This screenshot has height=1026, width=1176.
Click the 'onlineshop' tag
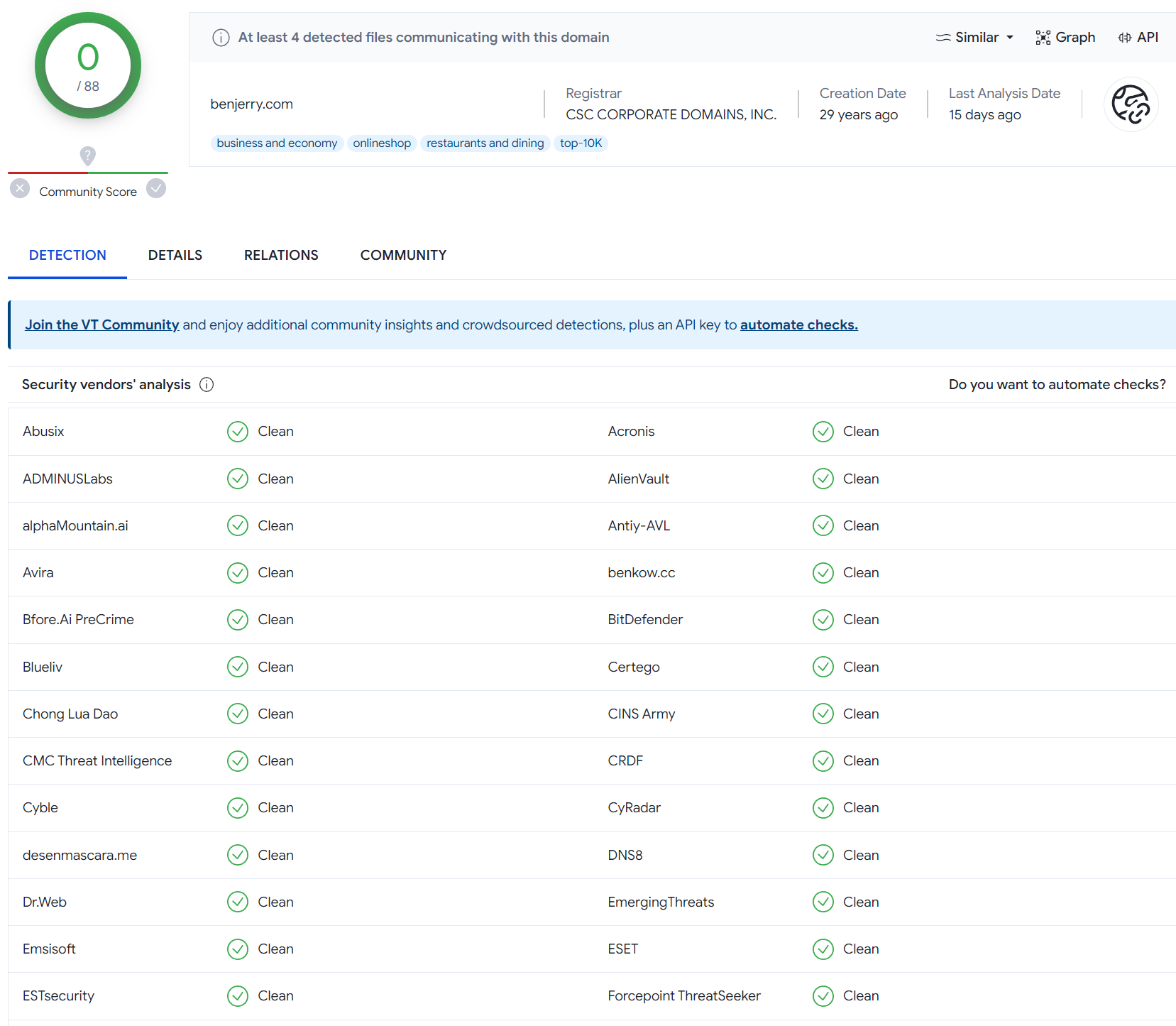point(382,143)
